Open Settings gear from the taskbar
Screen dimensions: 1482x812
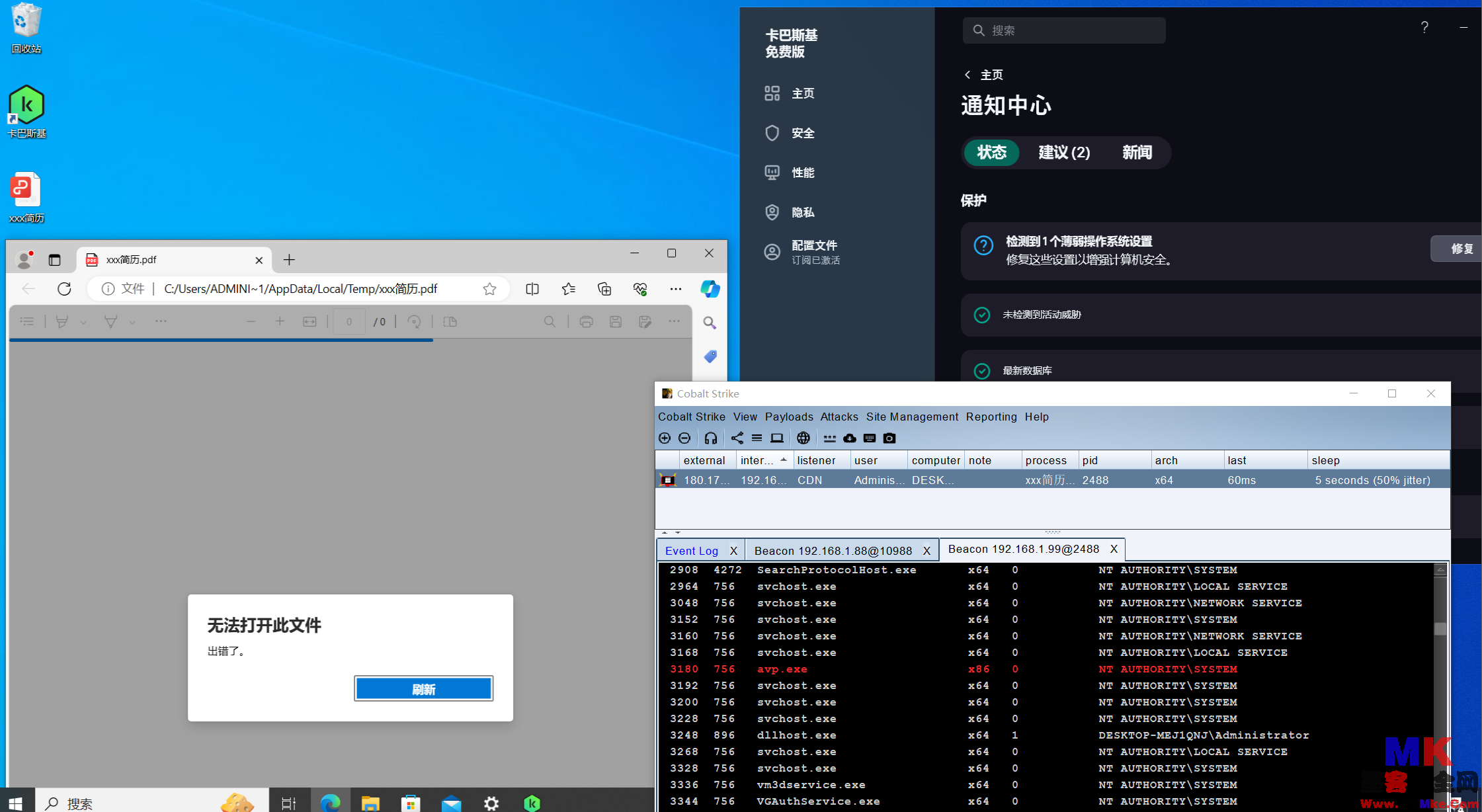(491, 803)
